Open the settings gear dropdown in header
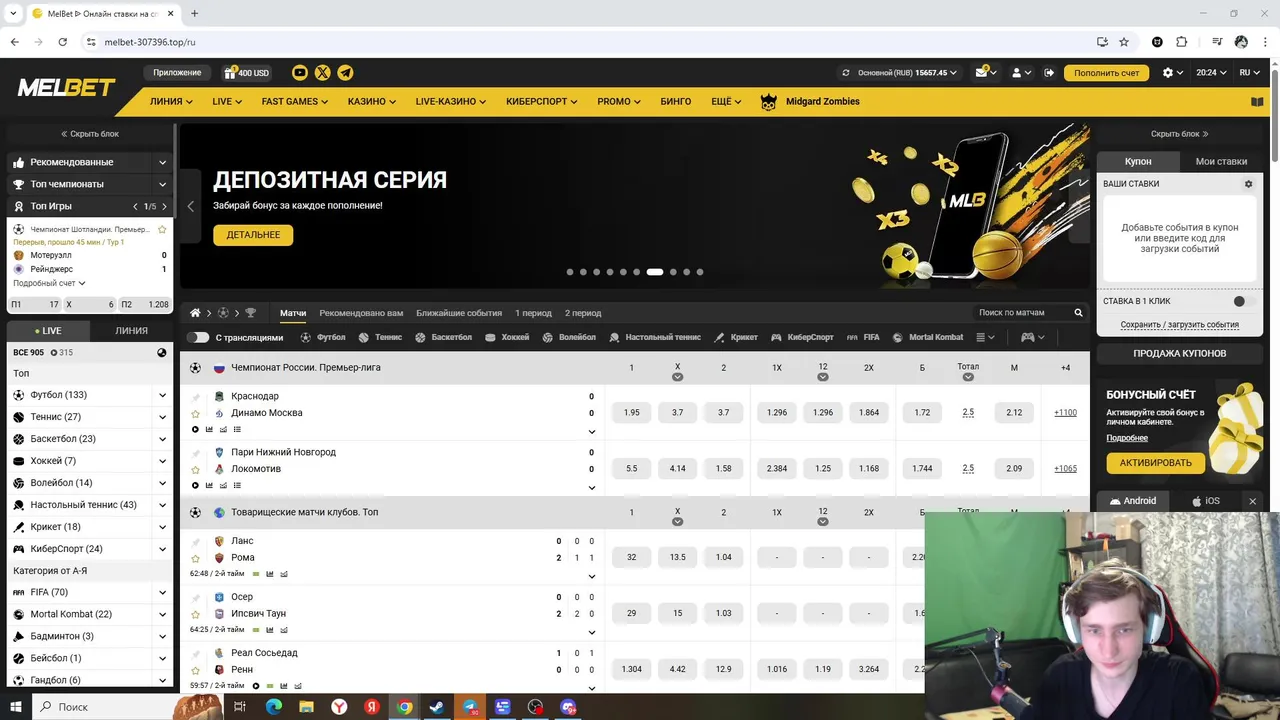1280x720 pixels. click(x=1173, y=73)
